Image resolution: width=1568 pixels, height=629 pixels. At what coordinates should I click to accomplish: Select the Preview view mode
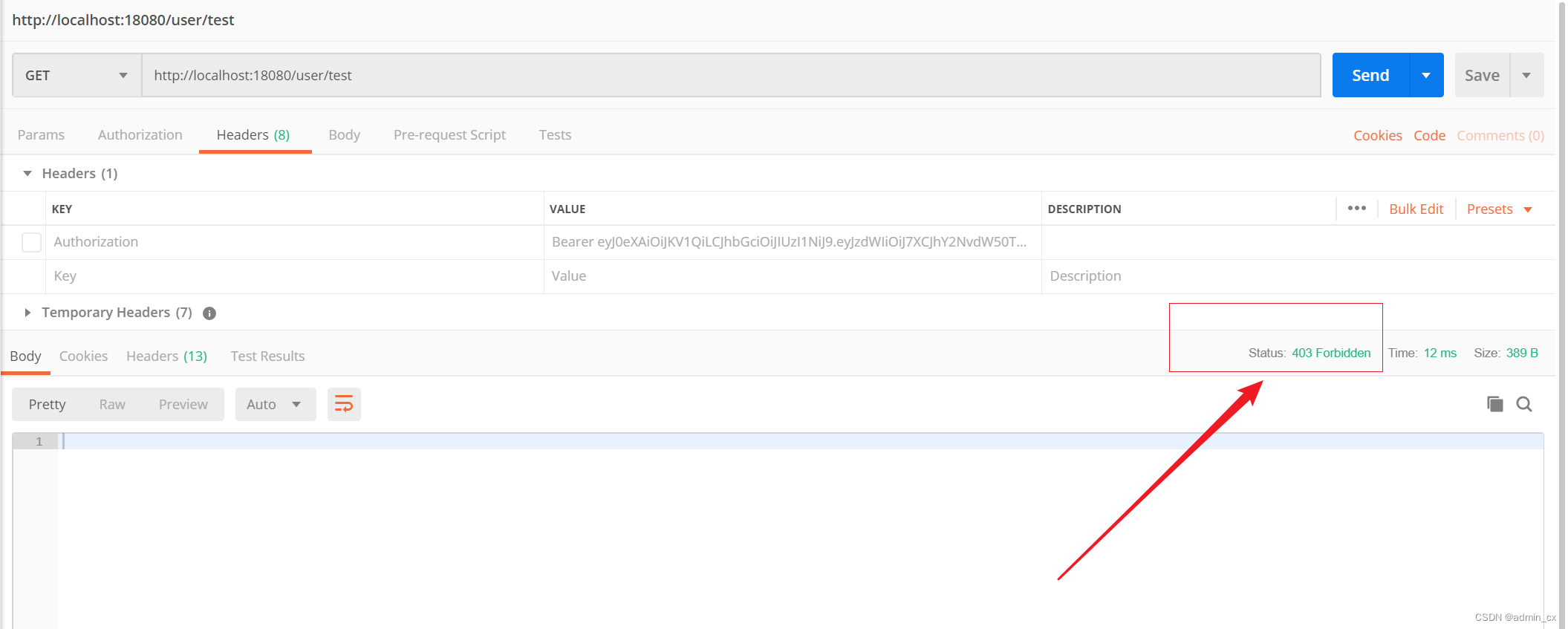pos(183,404)
